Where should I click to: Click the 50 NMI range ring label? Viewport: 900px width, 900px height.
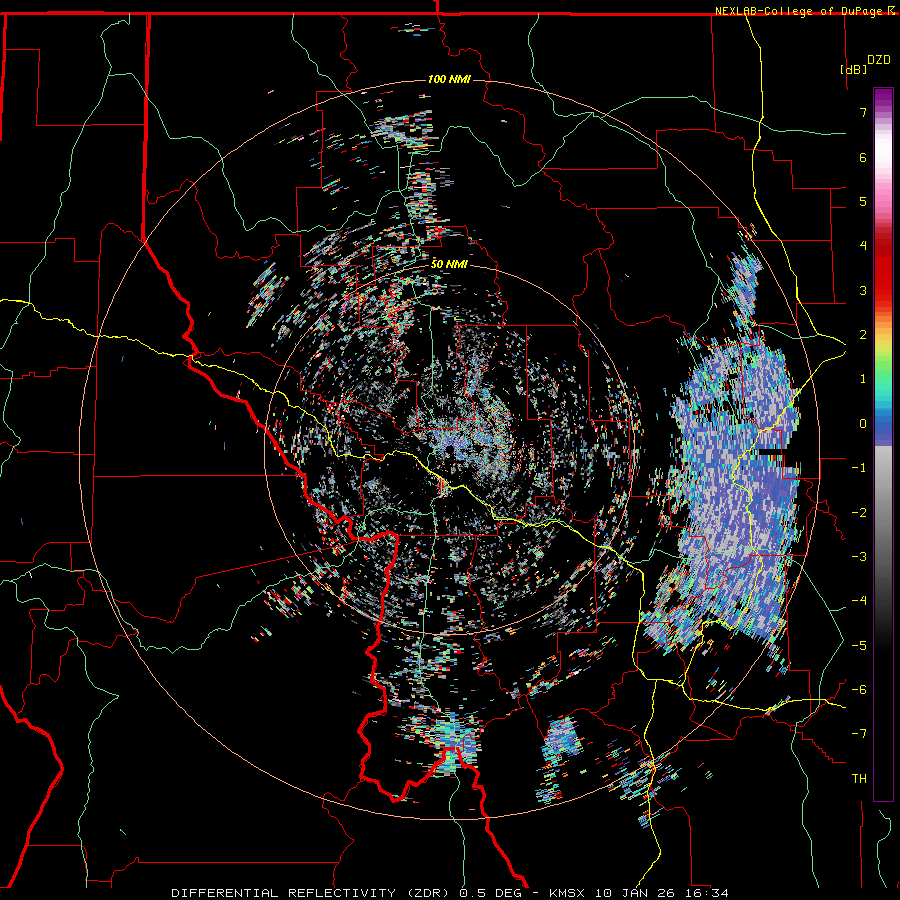click(449, 264)
